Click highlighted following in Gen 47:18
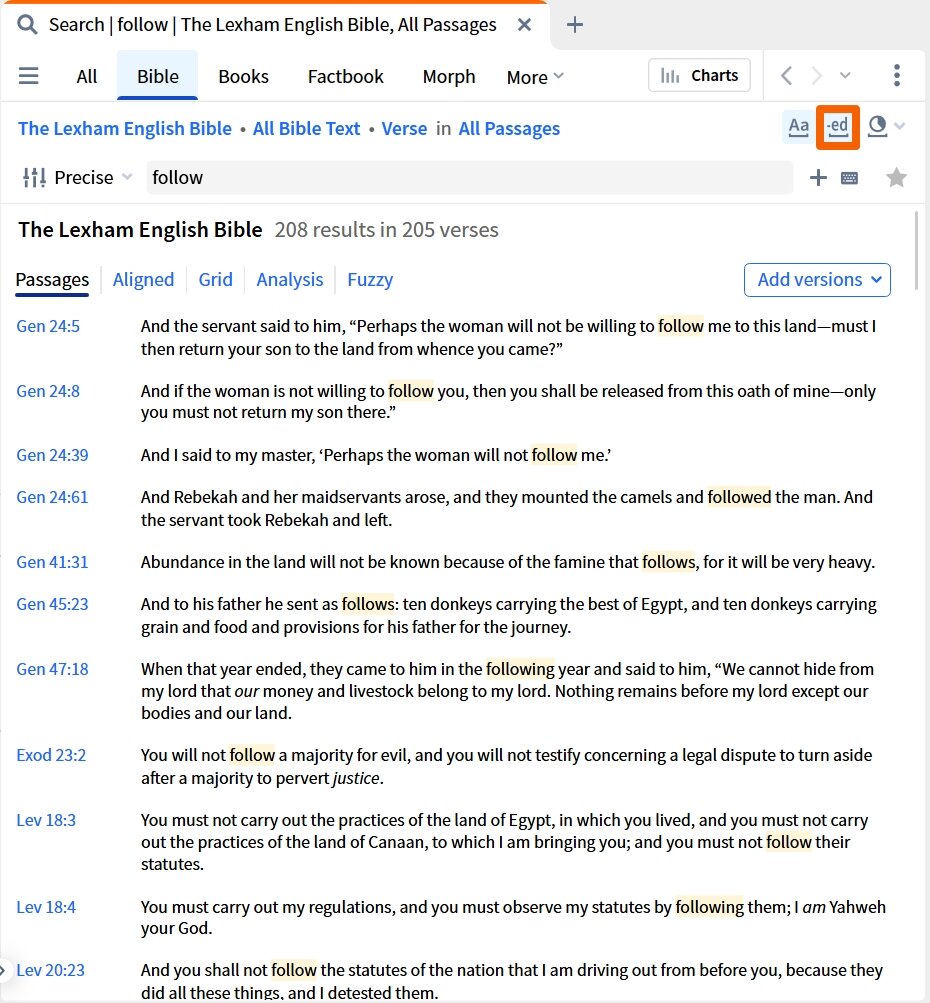Viewport: 930px width, 1003px height. [520, 669]
